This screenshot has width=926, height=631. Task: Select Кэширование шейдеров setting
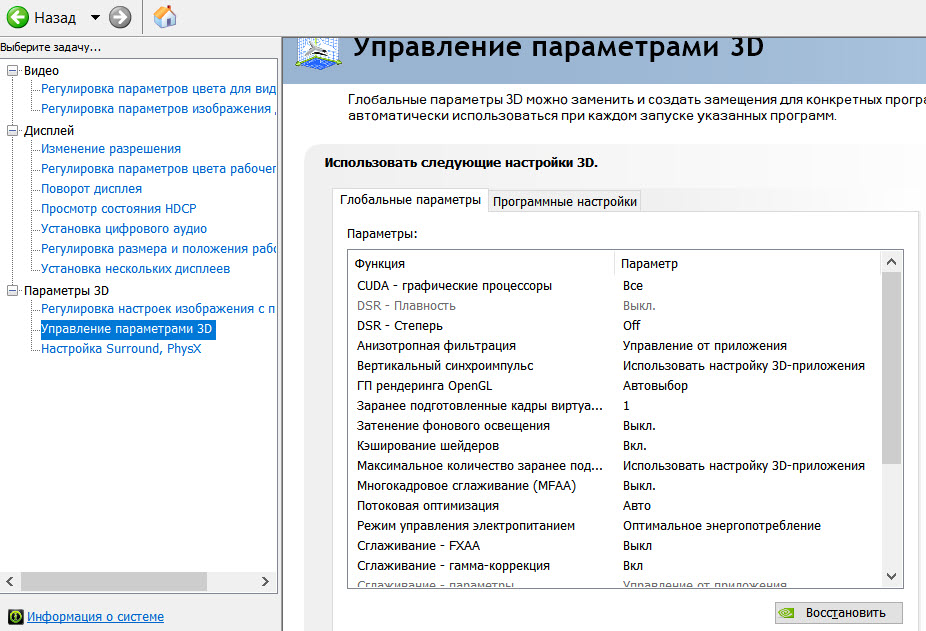tap(615, 446)
